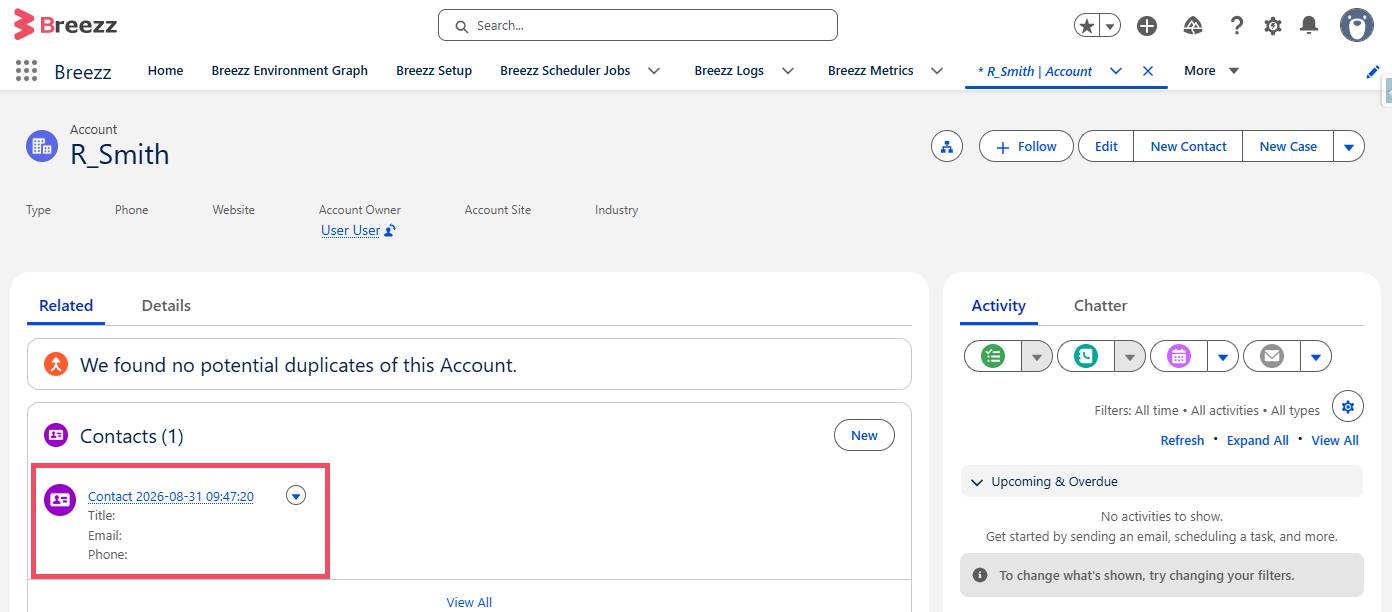This screenshot has height=612, width=1392.
Task: Click the New Contact button
Action: [1188, 146]
